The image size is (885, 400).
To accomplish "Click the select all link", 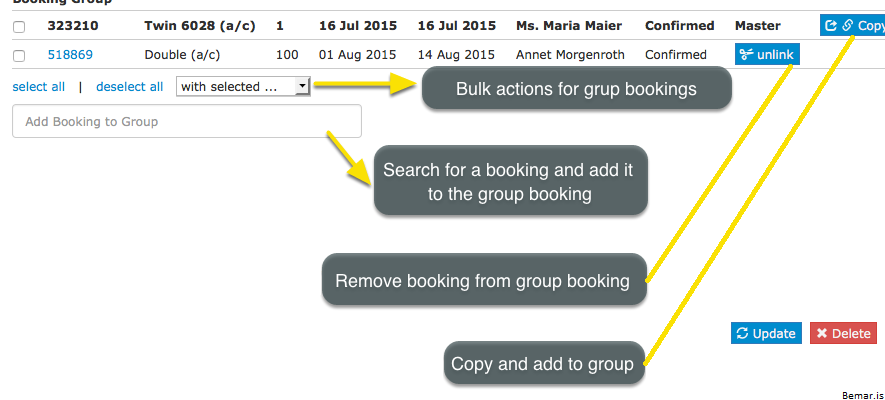I will click(x=38, y=87).
